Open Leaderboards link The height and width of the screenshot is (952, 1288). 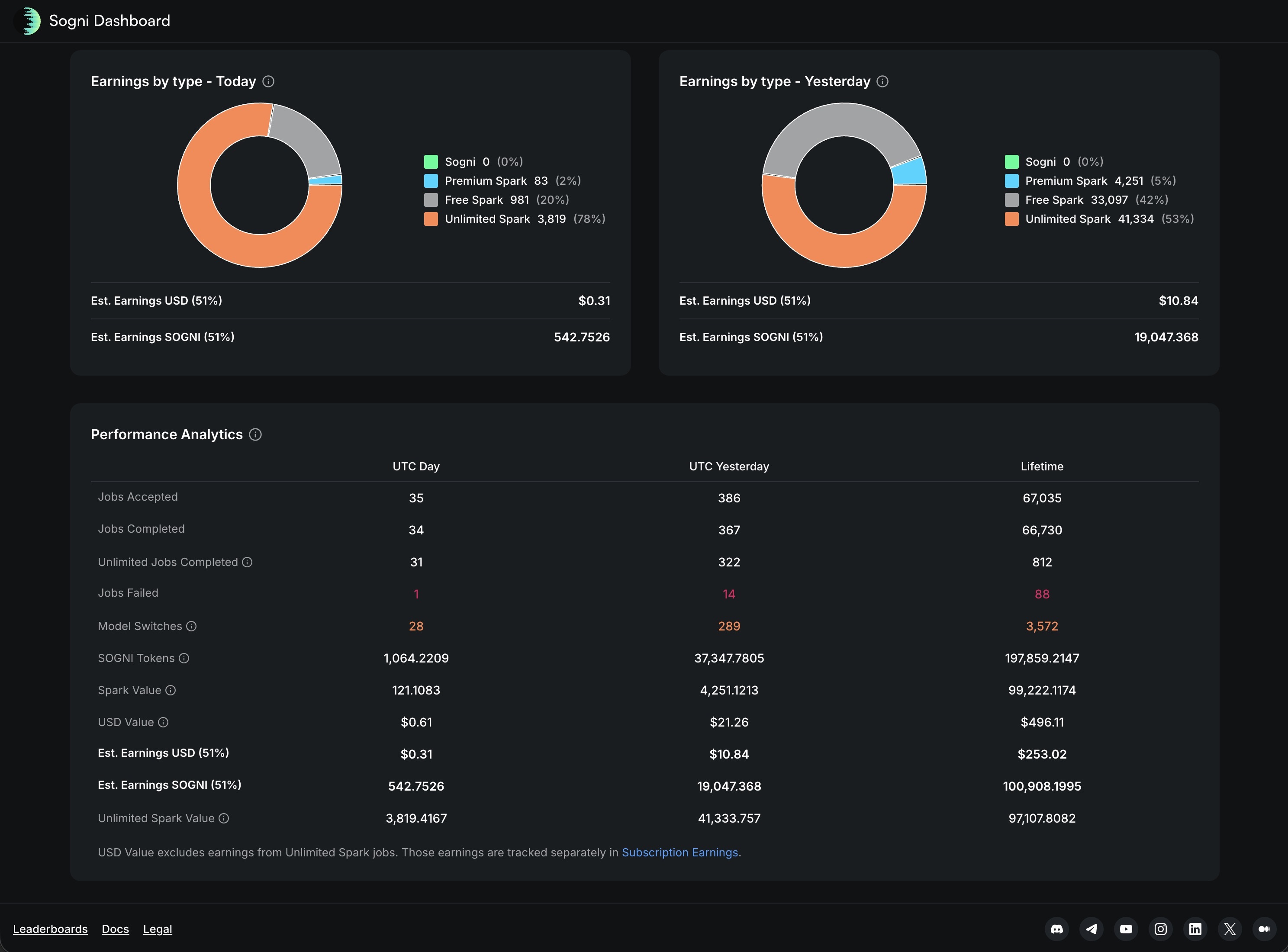50,929
